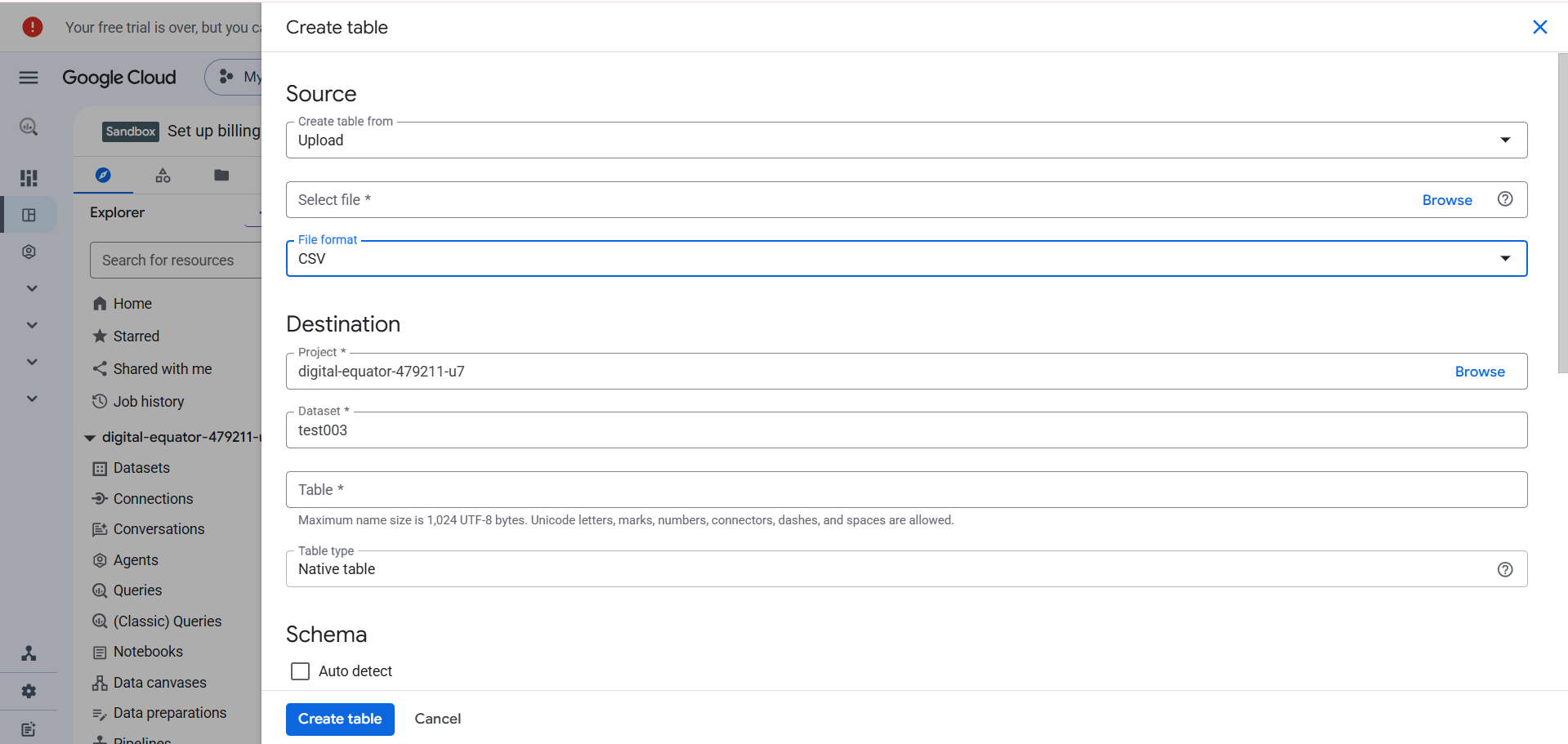Image resolution: width=1568 pixels, height=744 pixels.
Task: Open (Classic) Queries in the Explorer tree
Action: coord(168,621)
